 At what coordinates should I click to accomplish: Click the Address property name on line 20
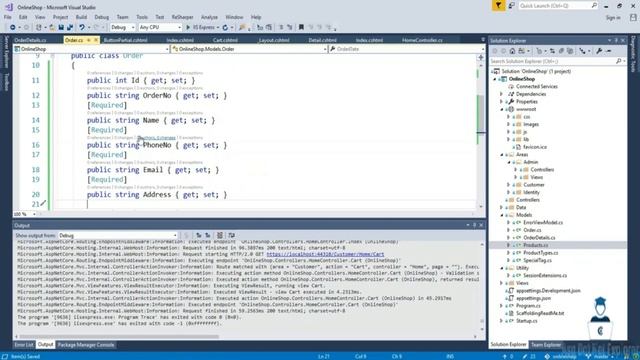point(157,195)
